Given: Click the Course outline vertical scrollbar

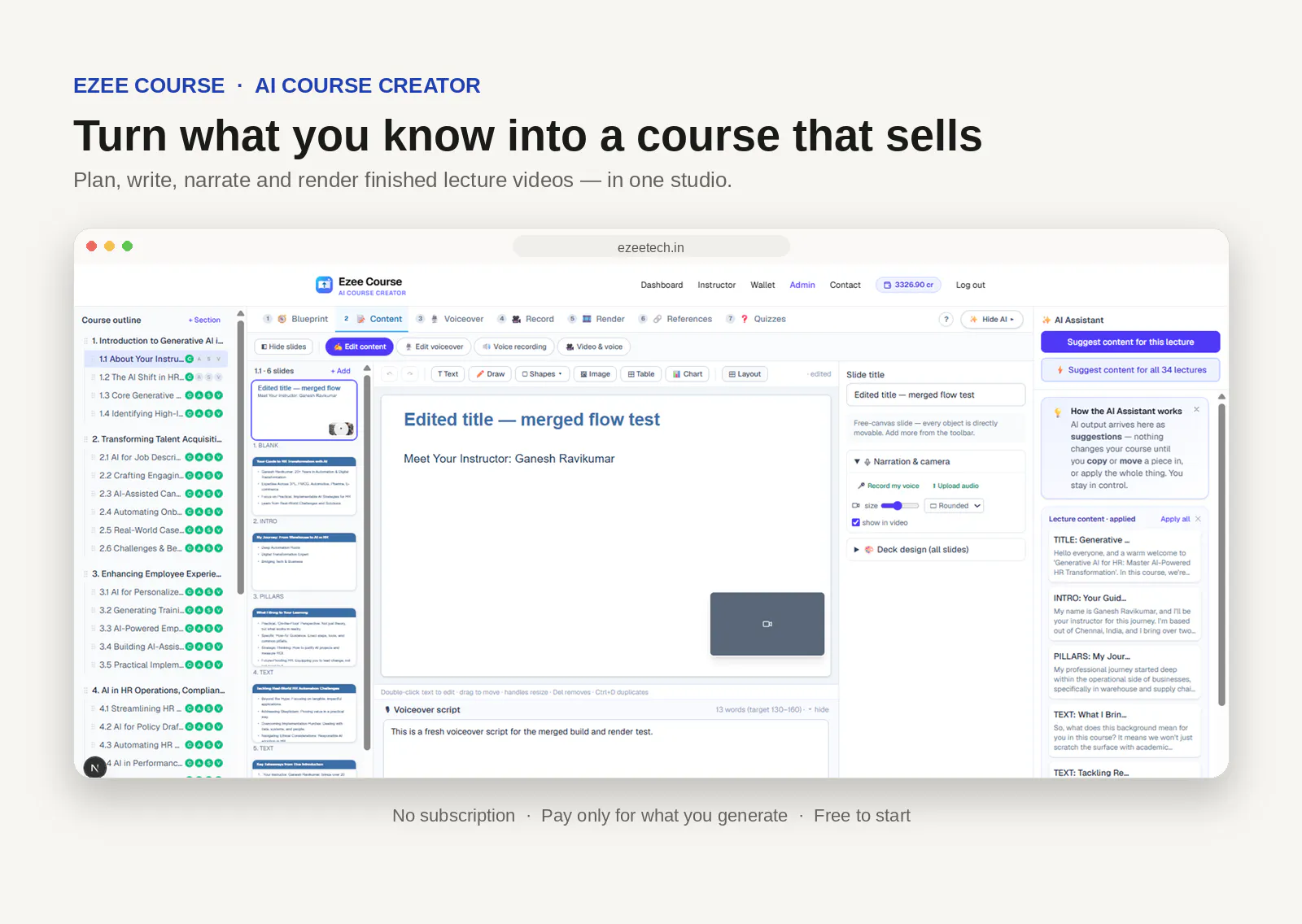Looking at the screenshot, I should coord(241,455).
